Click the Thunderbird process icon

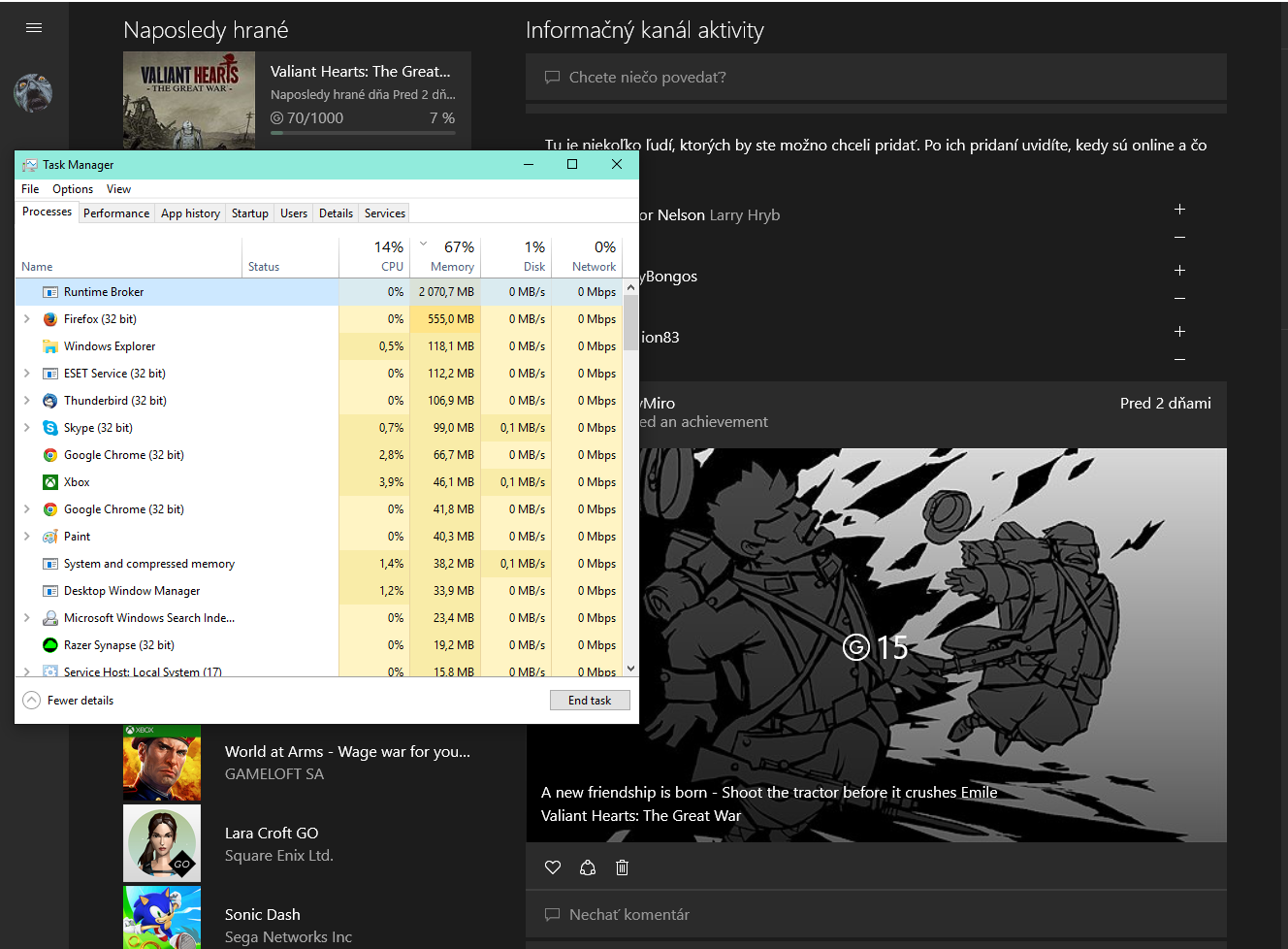click(50, 401)
